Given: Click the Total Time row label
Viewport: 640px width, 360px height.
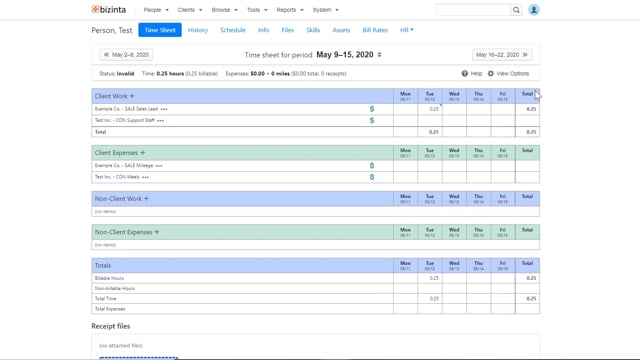Looking at the screenshot, I should pyautogui.click(x=106, y=298).
